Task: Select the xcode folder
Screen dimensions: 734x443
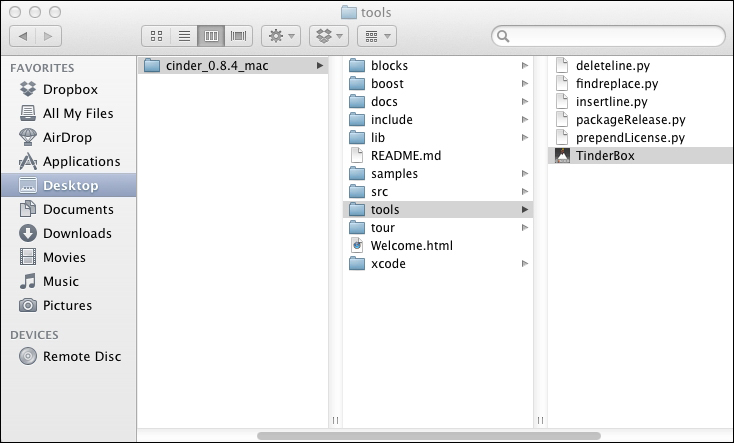Action: [438, 264]
